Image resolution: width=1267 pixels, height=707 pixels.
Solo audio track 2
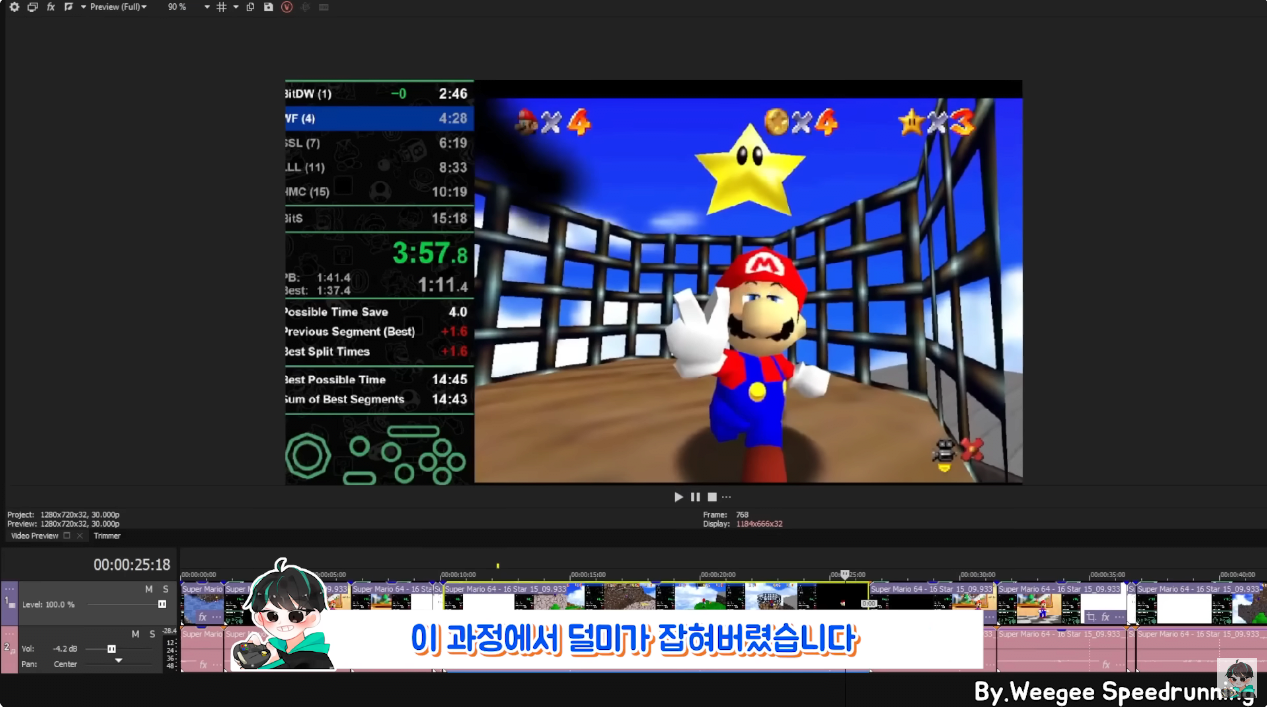[x=153, y=634]
